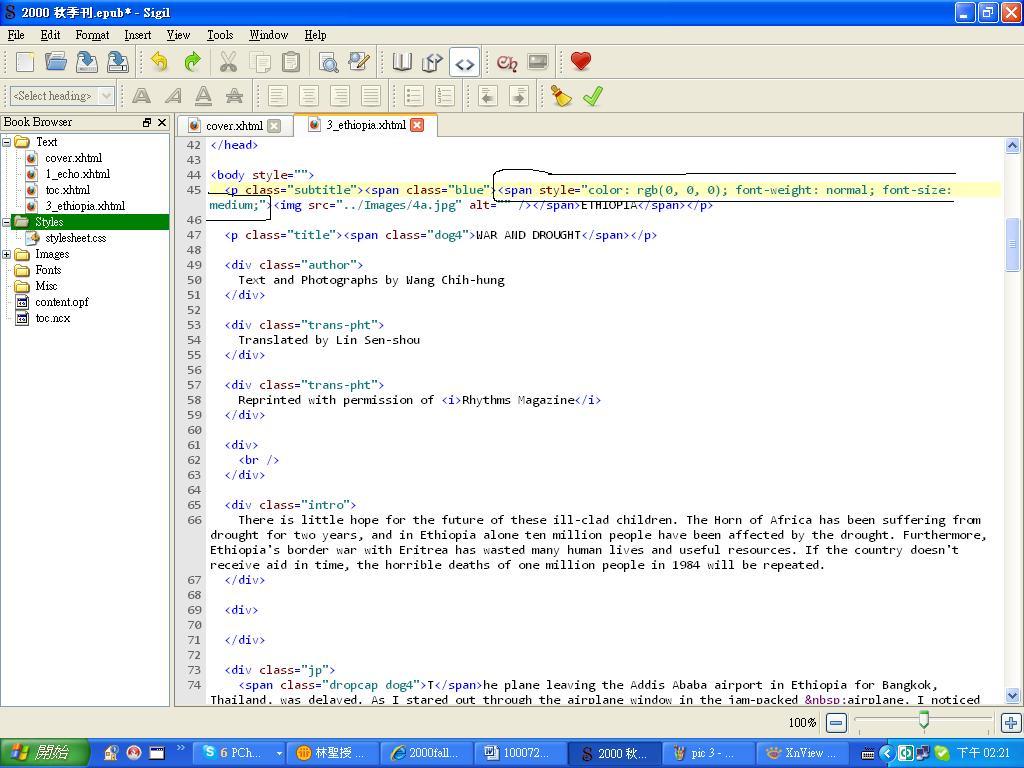The width and height of the screenshot is (1024, 768).
Task: Open the Select heading dropdown
Action: point(61,96)
